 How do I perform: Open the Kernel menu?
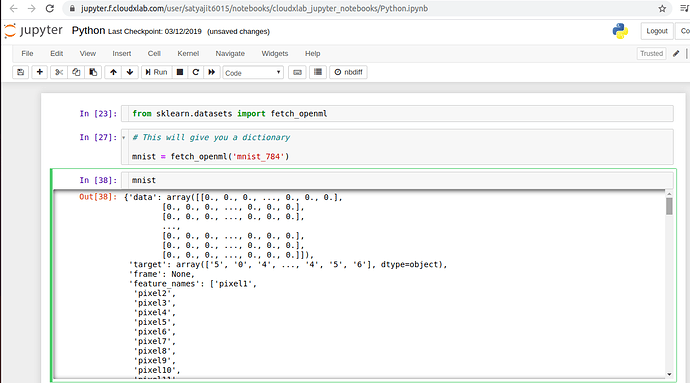(188, 53)
